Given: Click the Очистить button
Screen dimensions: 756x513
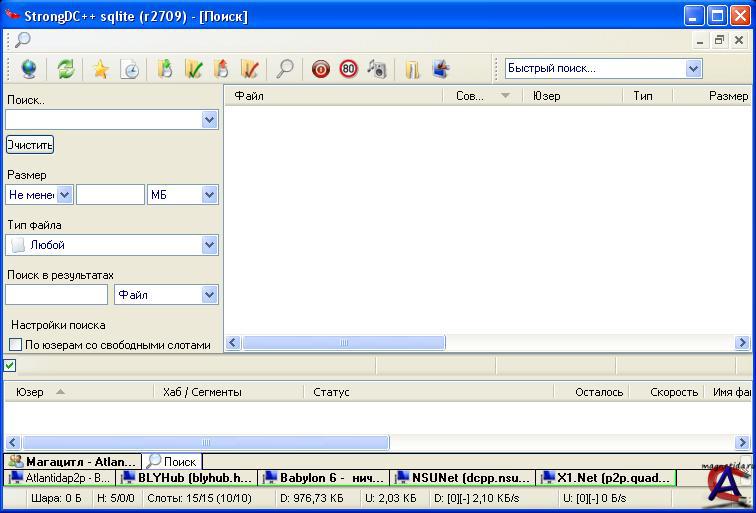Looking at the screenshot, I should click(x=30, y=145).
